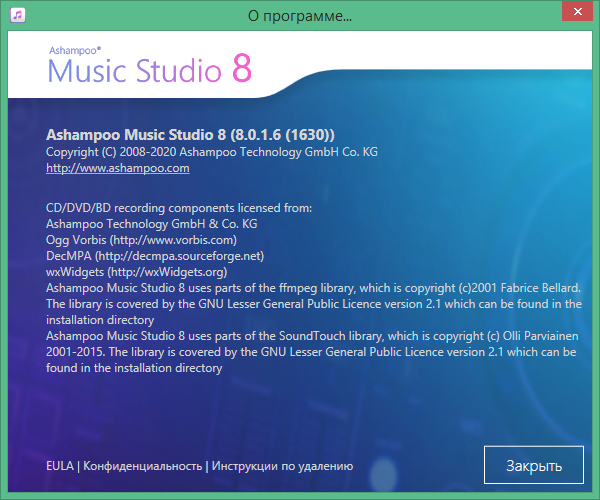The width and height of the screenshot is (600, 500).
Task: Click the DecMPA sourceforge line
Action: [155, 256]
